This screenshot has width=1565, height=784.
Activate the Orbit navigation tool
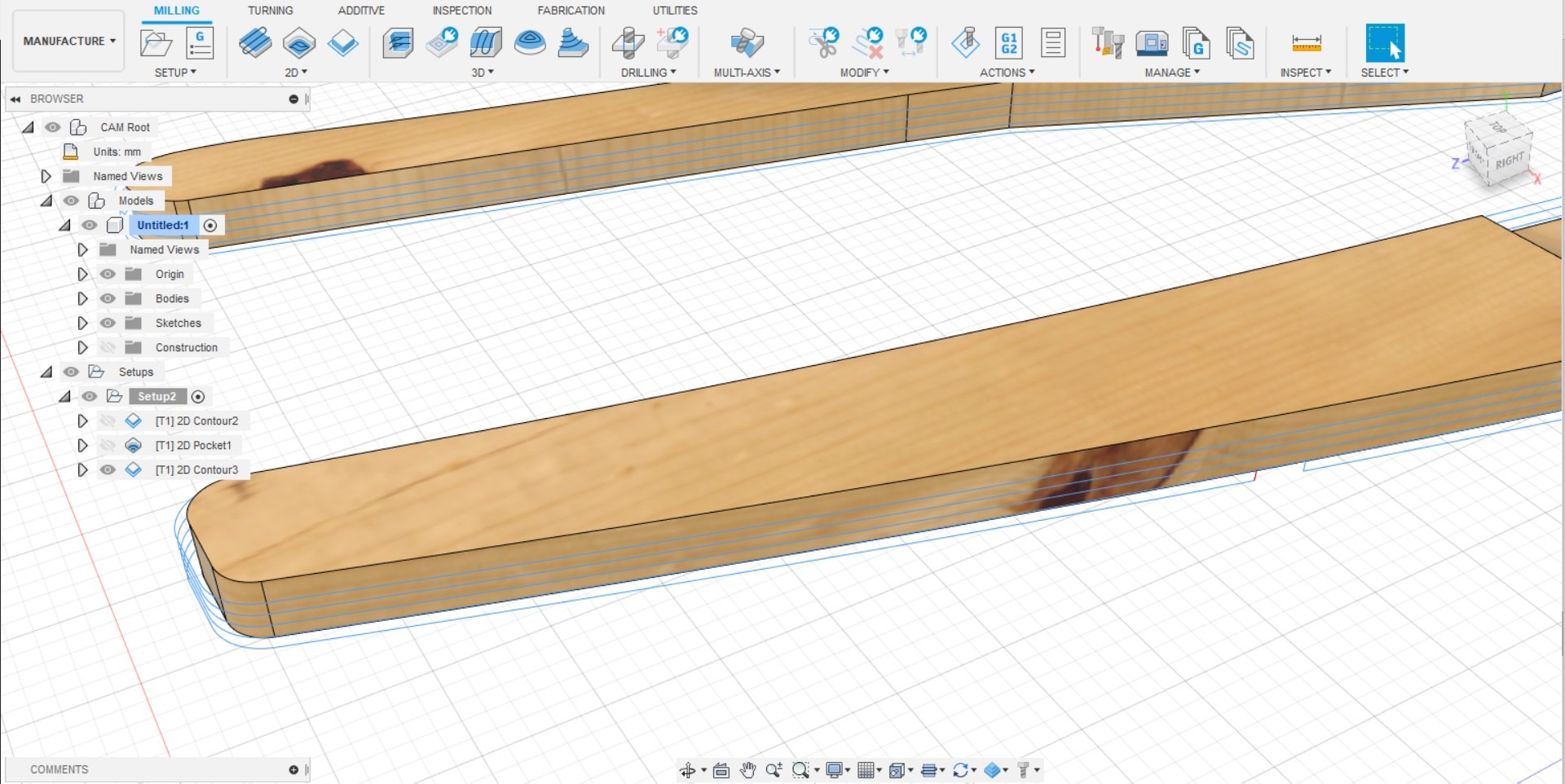click(687, 770)
